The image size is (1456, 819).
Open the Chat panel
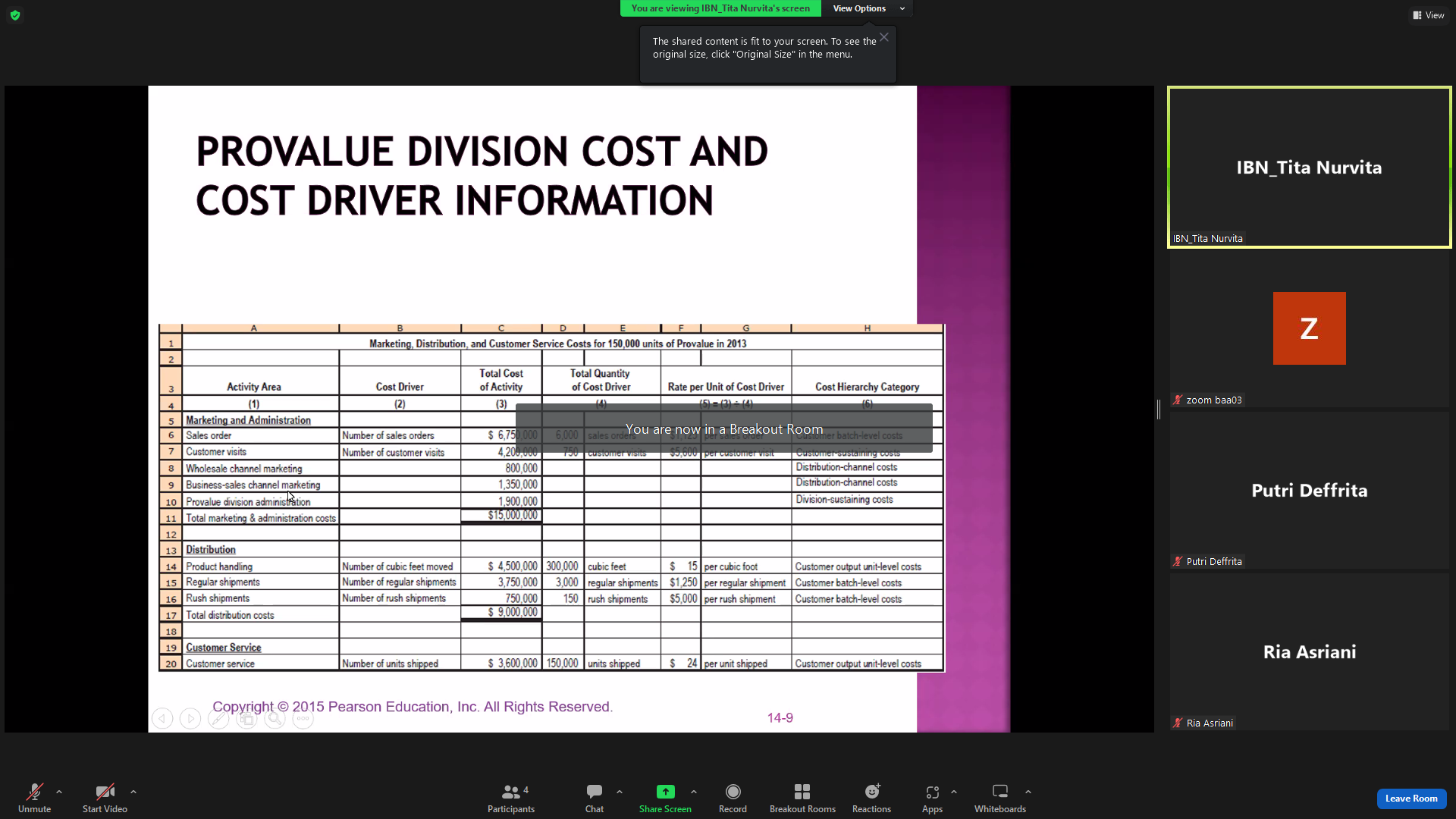[x=595, y=798]
